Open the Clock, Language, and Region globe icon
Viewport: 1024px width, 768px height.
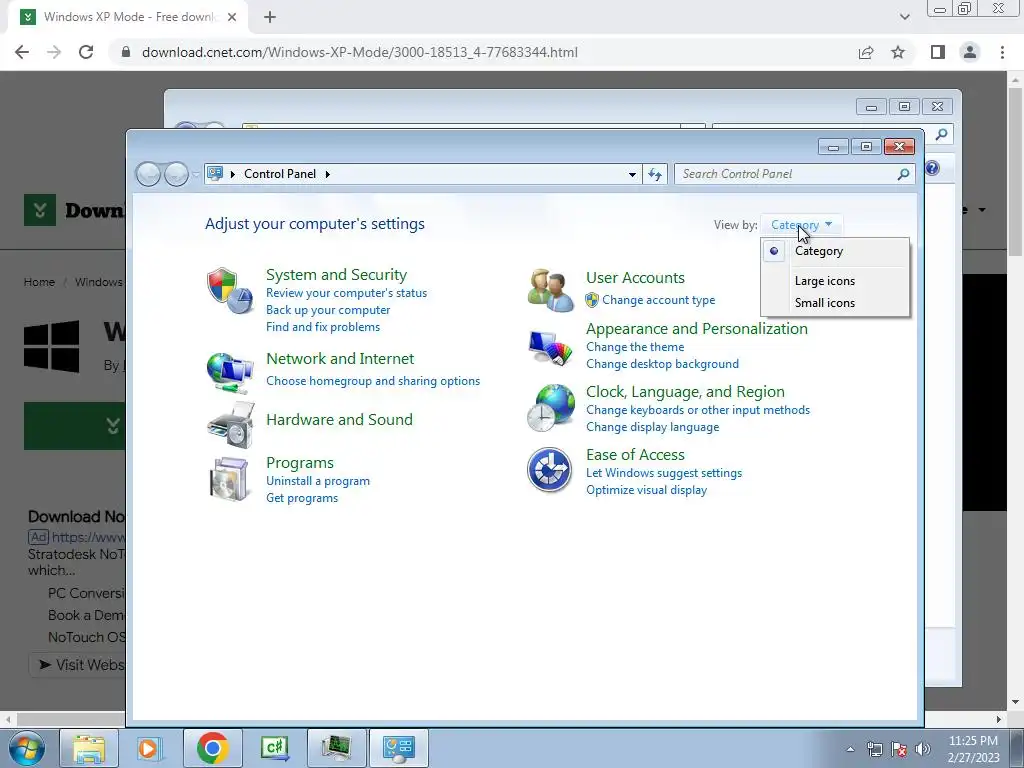tap(550, 408)
